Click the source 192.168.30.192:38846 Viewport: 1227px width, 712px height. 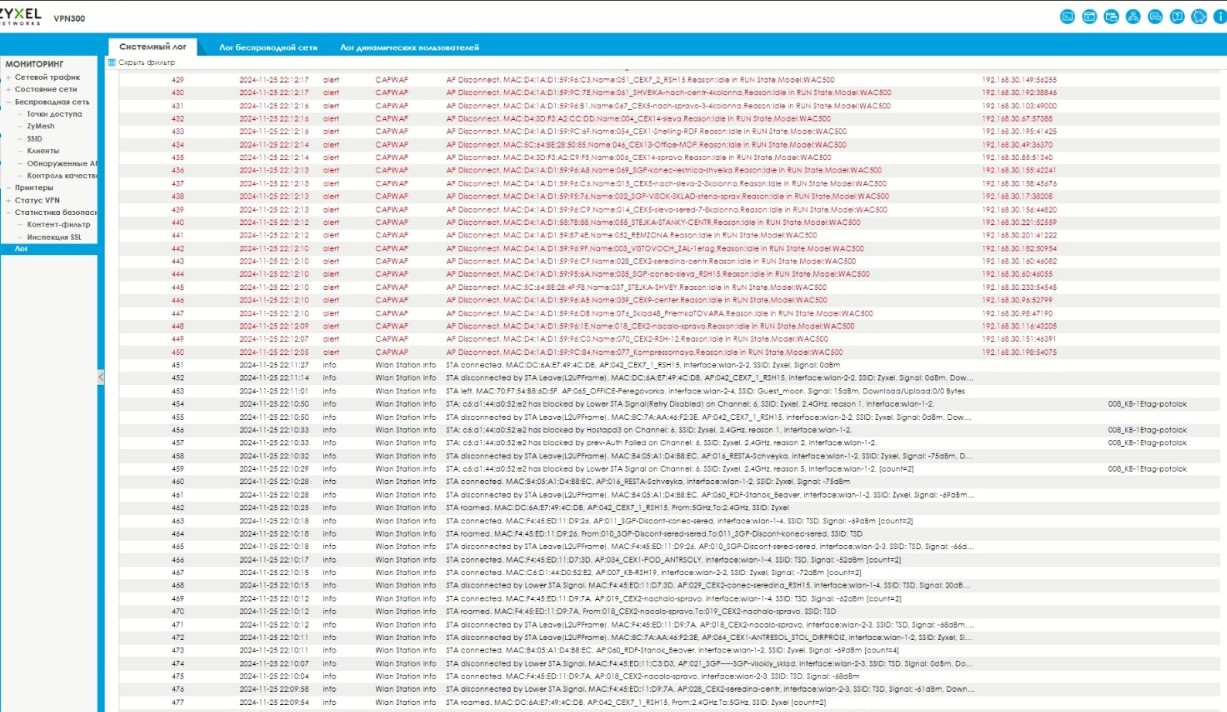1019,92
